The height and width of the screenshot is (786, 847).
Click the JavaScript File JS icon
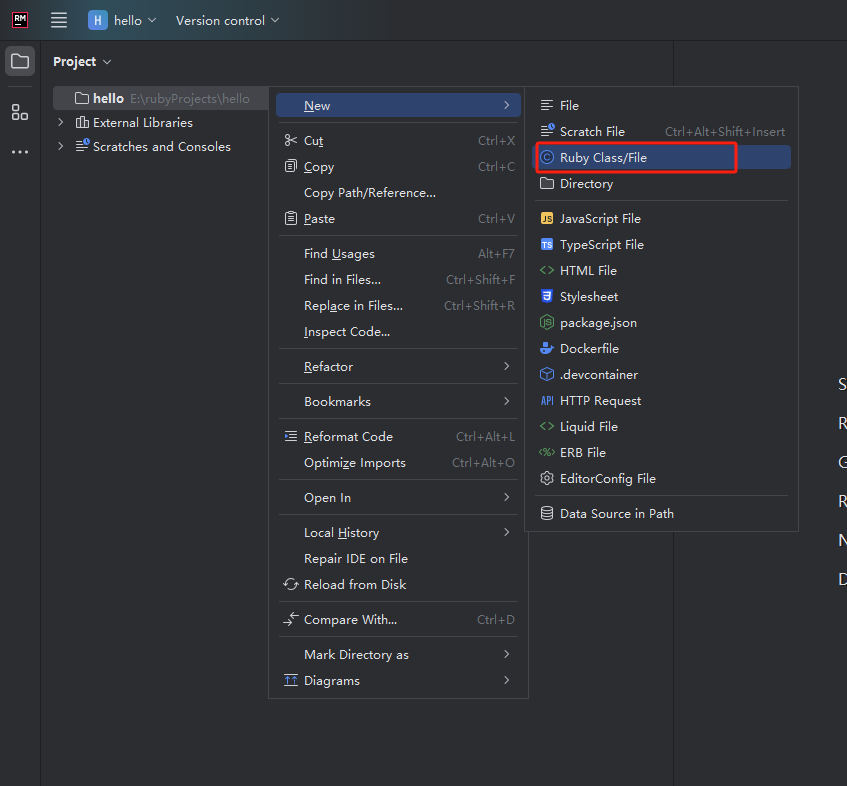pos(547,218)
